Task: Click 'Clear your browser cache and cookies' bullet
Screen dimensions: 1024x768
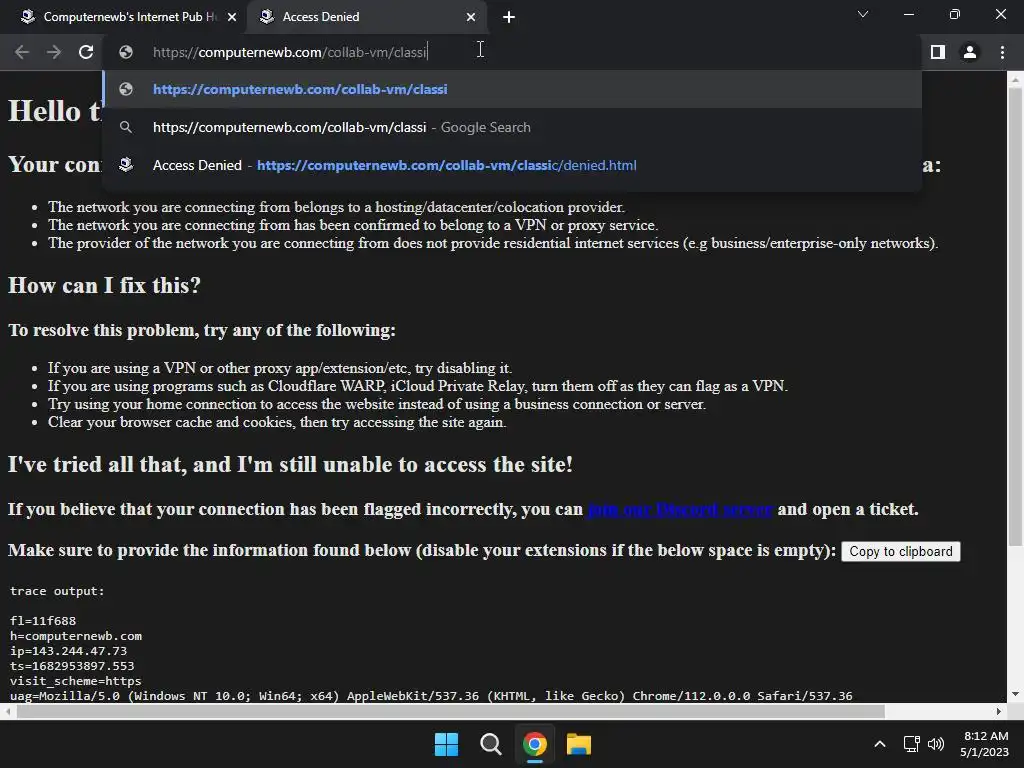Action: tap(277, 423)
